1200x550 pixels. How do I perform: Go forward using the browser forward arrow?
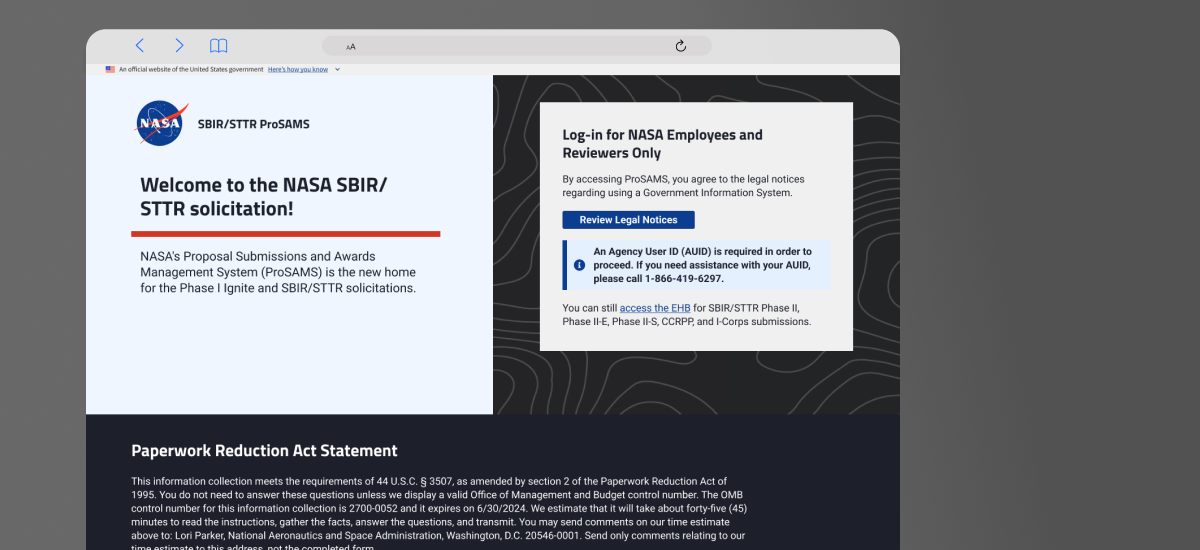[179, 45]
